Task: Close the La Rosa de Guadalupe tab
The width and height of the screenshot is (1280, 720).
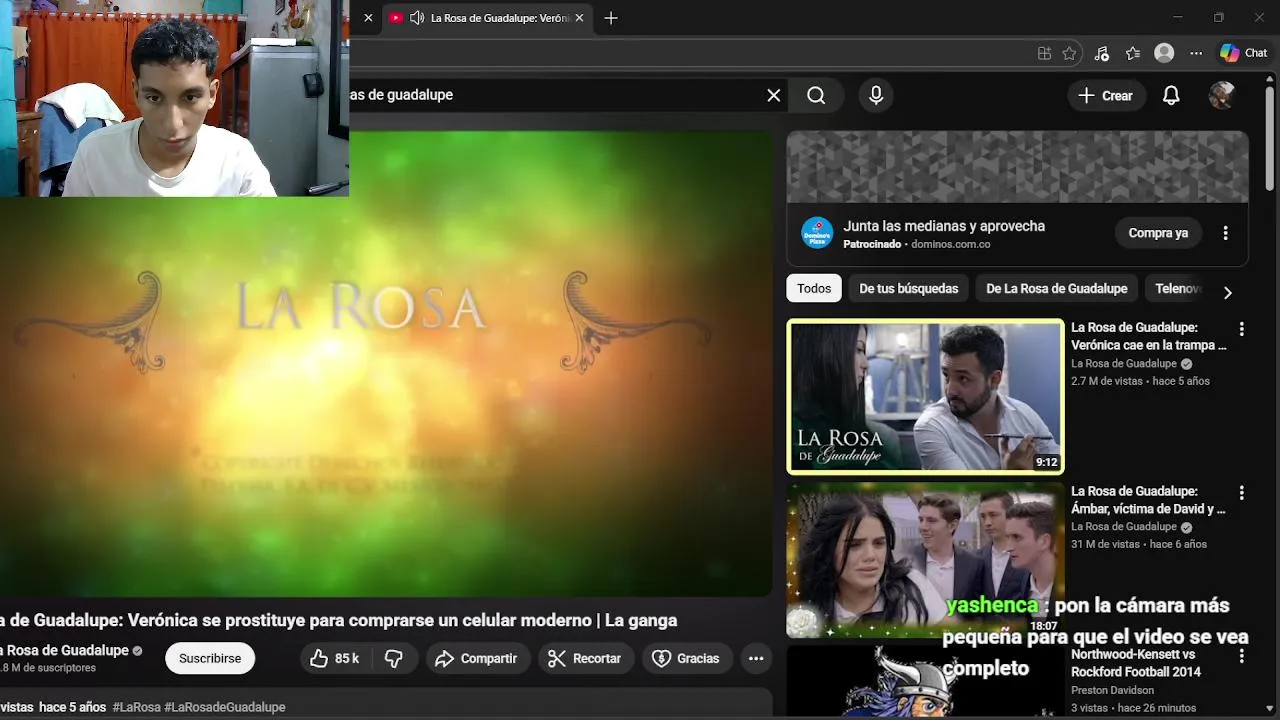Action: 579,18
